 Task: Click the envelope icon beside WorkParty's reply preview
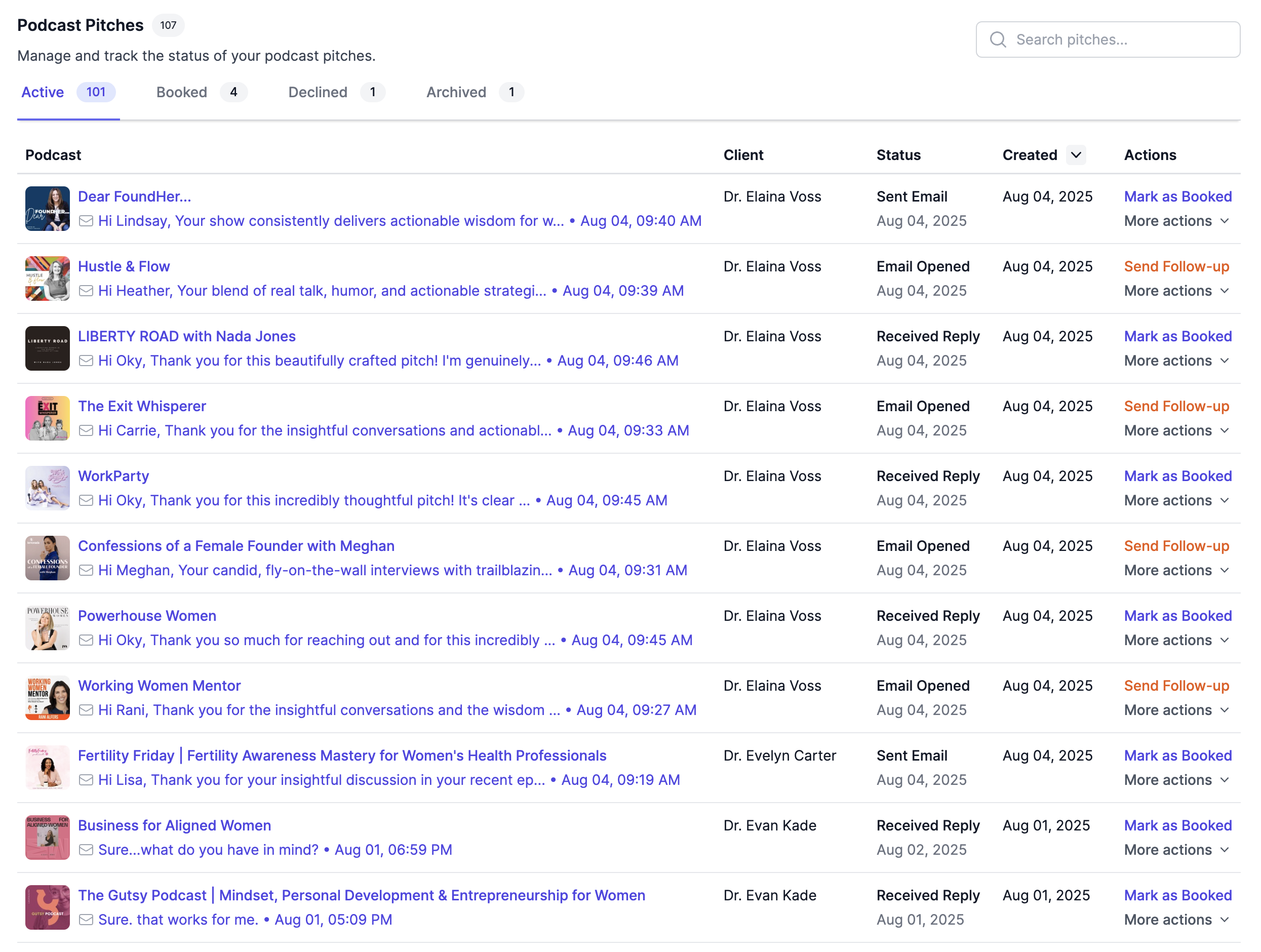coord(86,500)
